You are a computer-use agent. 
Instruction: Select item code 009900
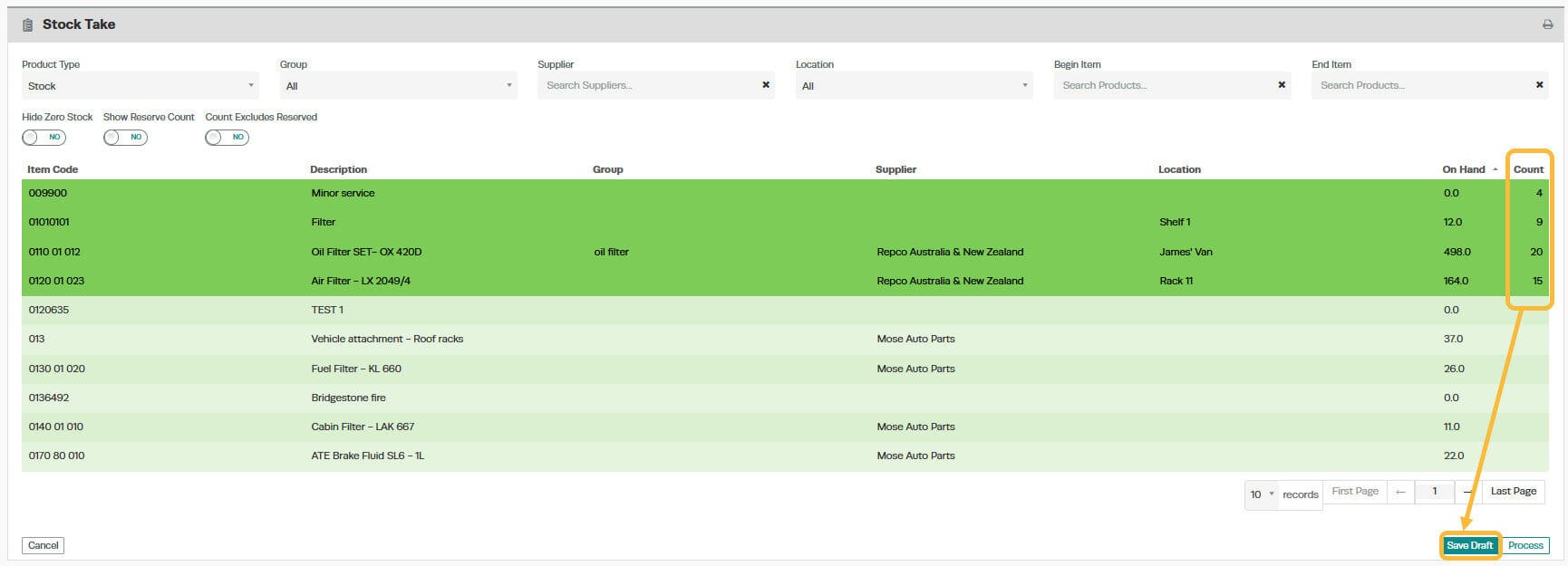47,193
